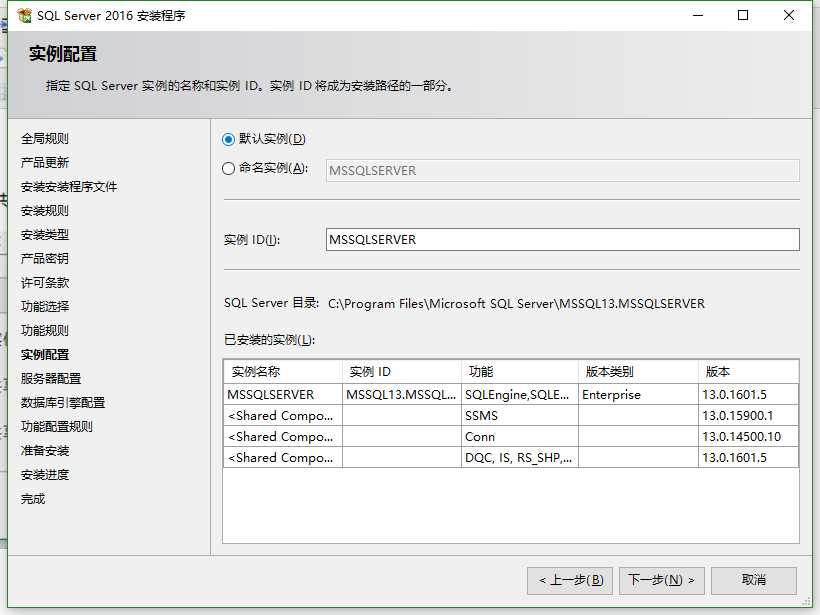Maximize the setup window

[743, 15]
